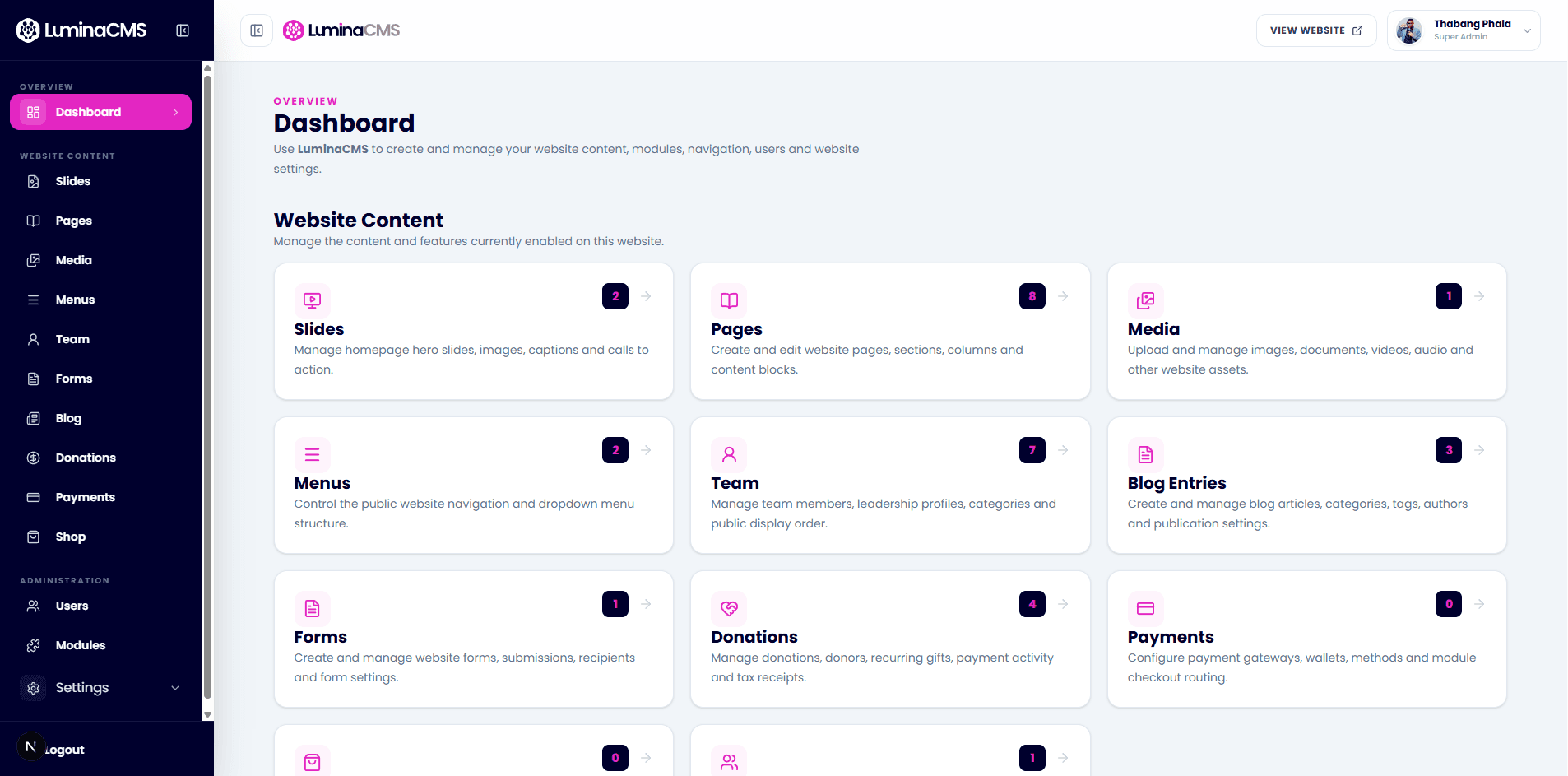The image size is (1568, 776).
Task: Click the sidebar scrollbar down arrow
Action: click(207, 714)
